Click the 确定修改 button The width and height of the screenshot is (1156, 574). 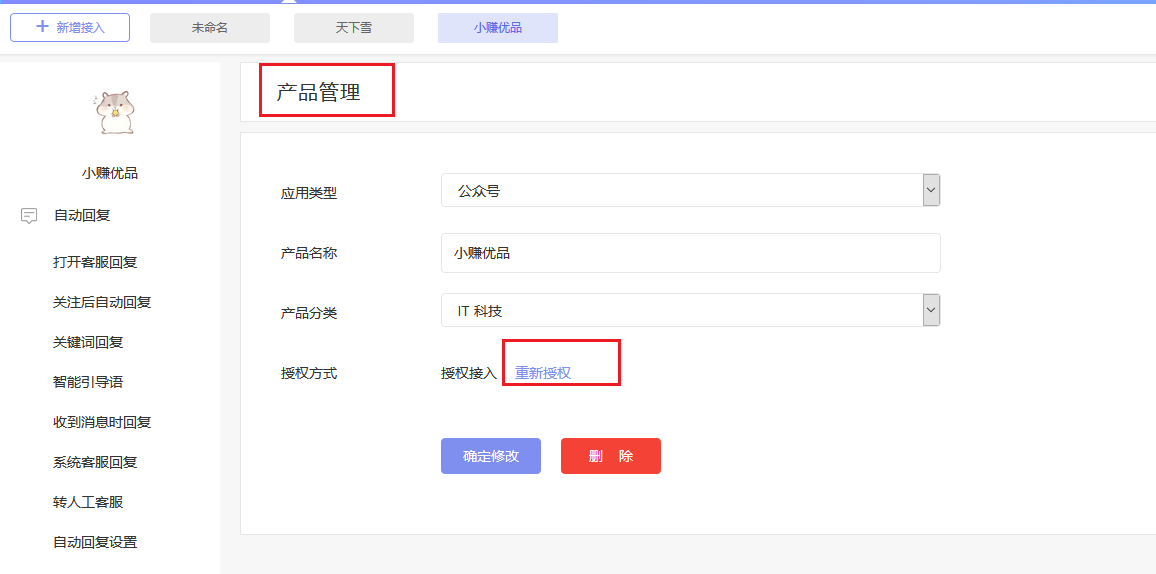pyautogui.click(x=491, y=456)
